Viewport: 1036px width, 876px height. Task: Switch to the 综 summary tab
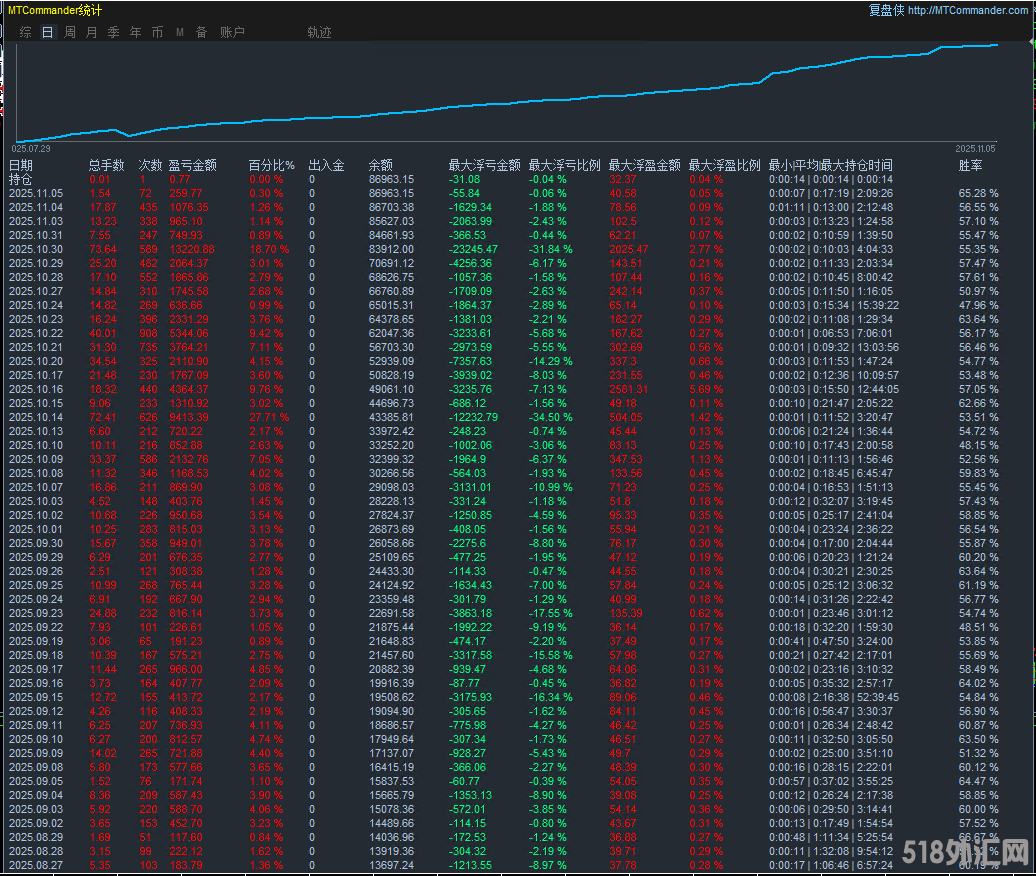pos(26,32)
